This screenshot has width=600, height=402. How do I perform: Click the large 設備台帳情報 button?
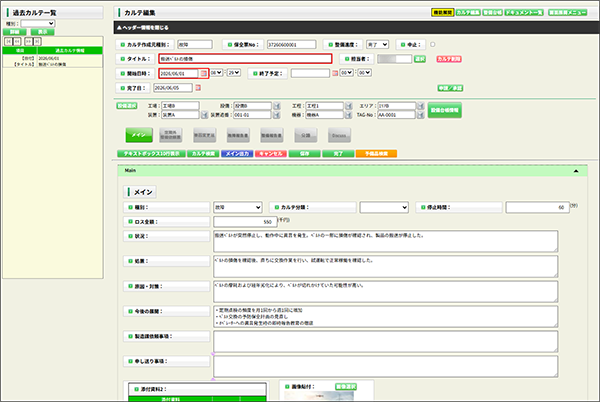pos(445,110)
